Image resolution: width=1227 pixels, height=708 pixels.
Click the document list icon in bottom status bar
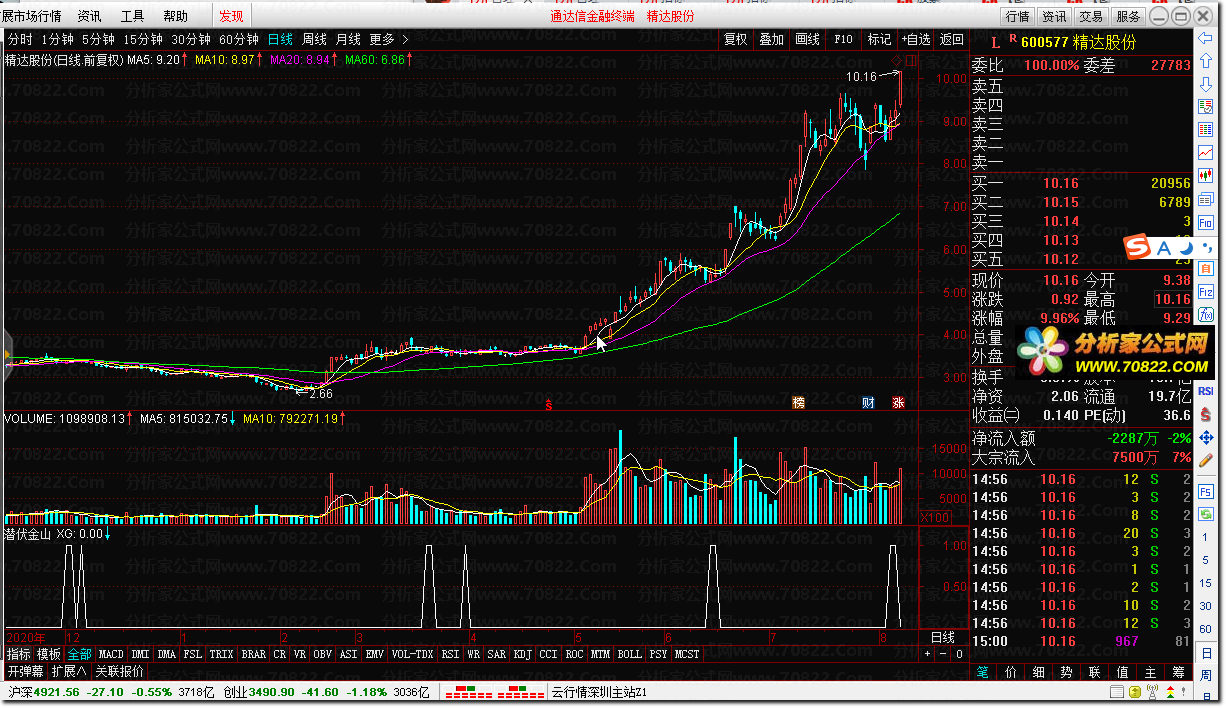pos(1117,691)
